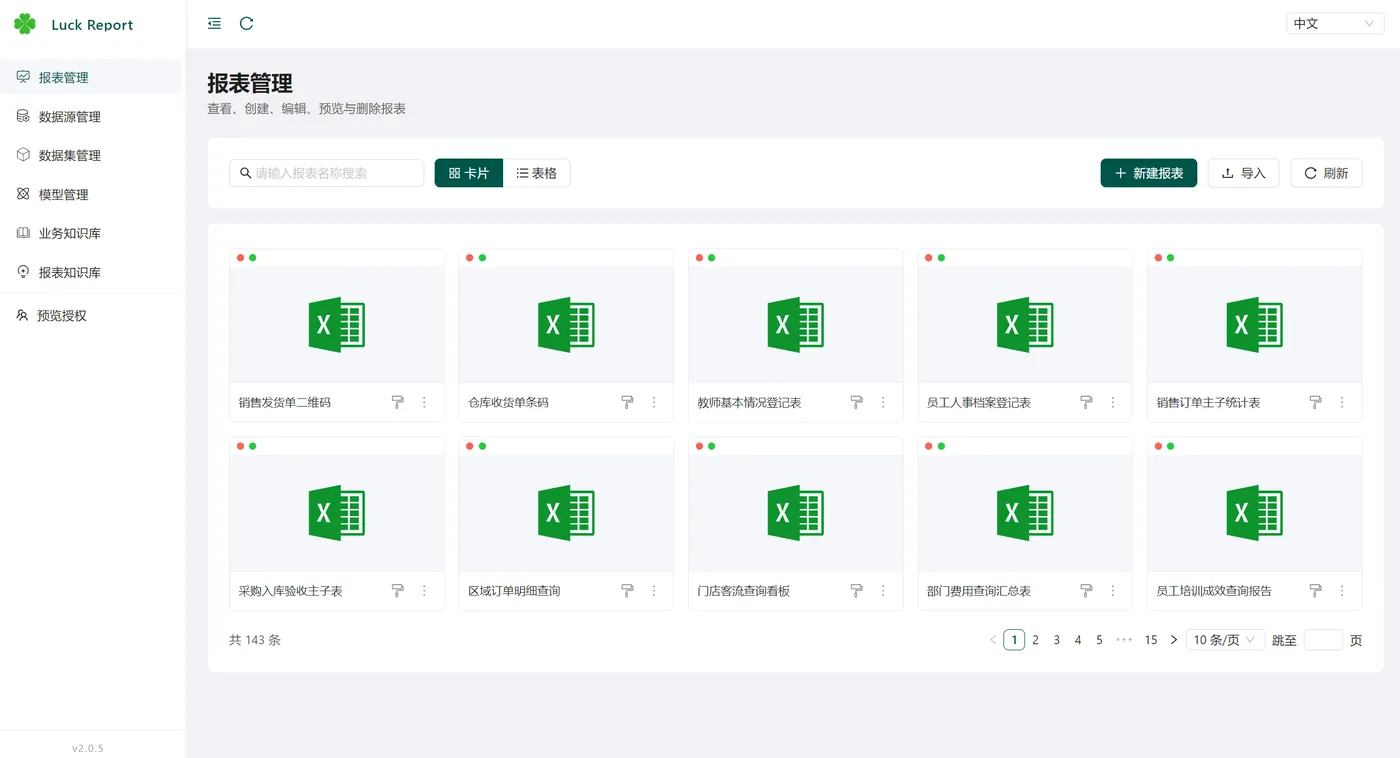Open more options for 员工人事档案登记表

[x=1113, y=402]
